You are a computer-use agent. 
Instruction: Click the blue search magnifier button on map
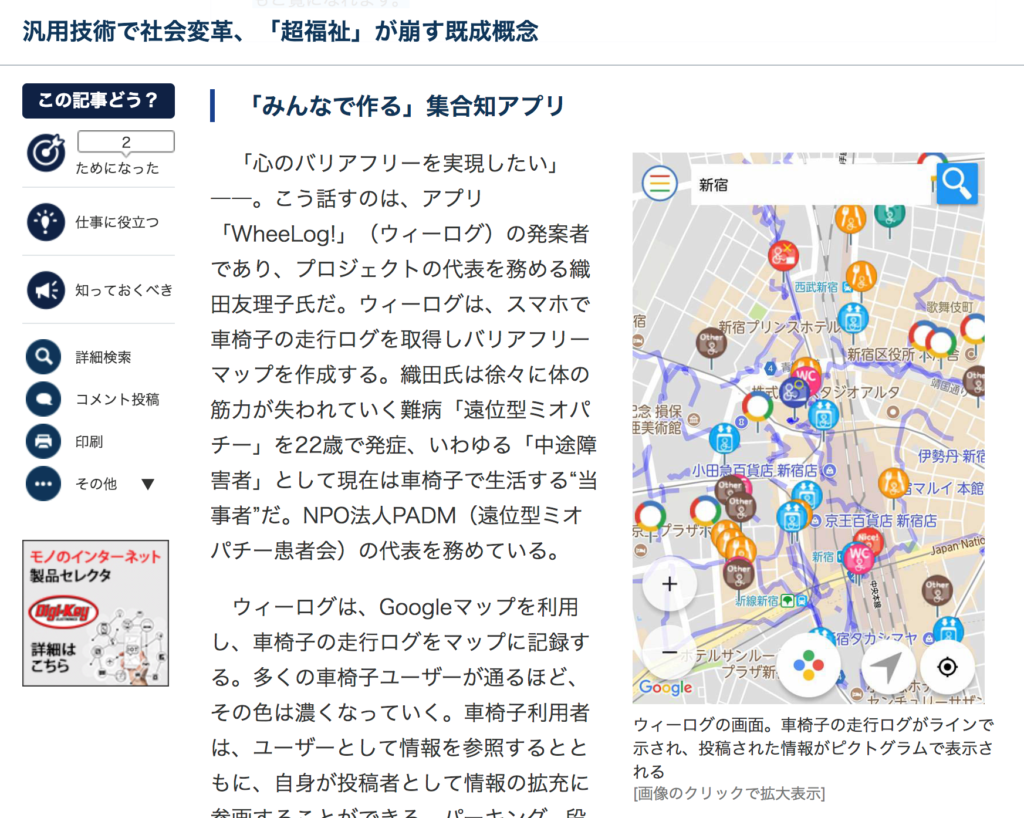[957, 184]
